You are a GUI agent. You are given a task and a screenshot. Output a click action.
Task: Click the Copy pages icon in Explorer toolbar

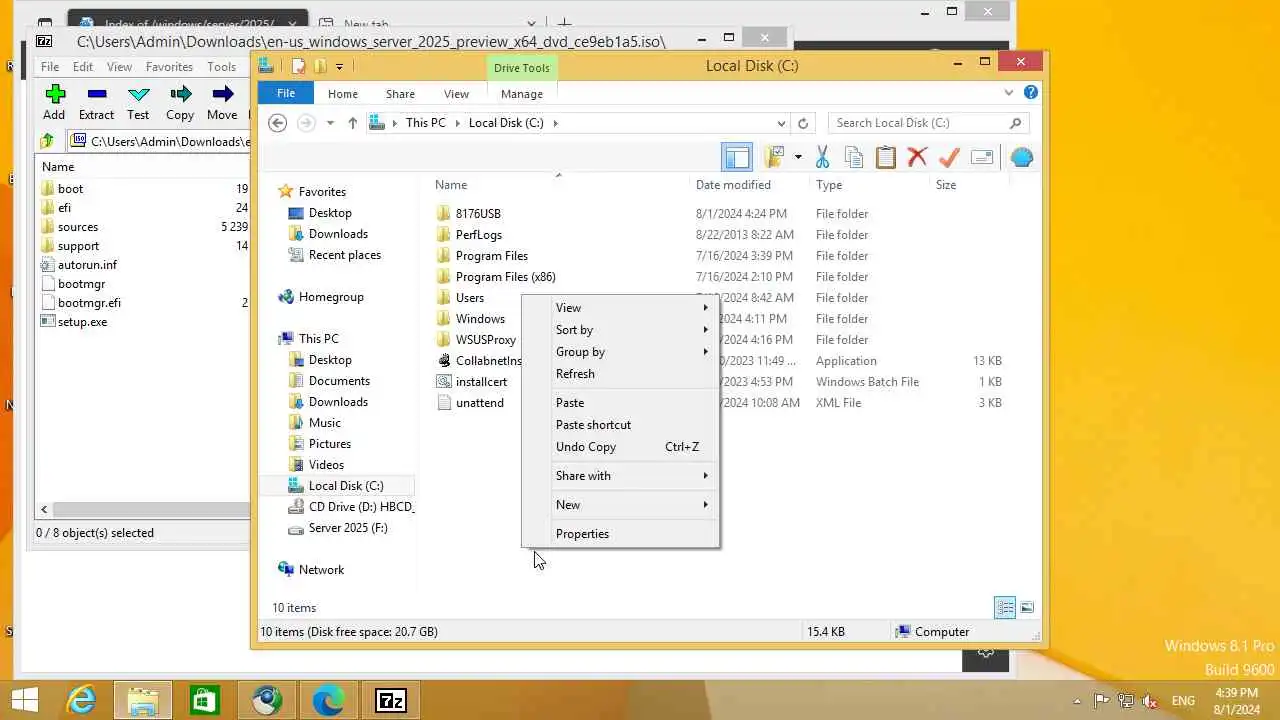coord(854,157)
